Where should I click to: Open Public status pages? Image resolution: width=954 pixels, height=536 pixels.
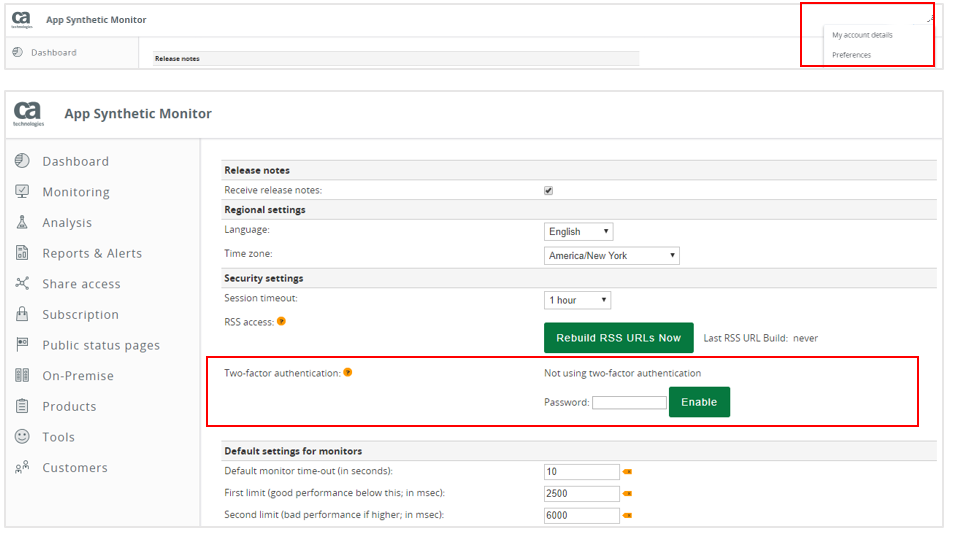tap(101, 345)
